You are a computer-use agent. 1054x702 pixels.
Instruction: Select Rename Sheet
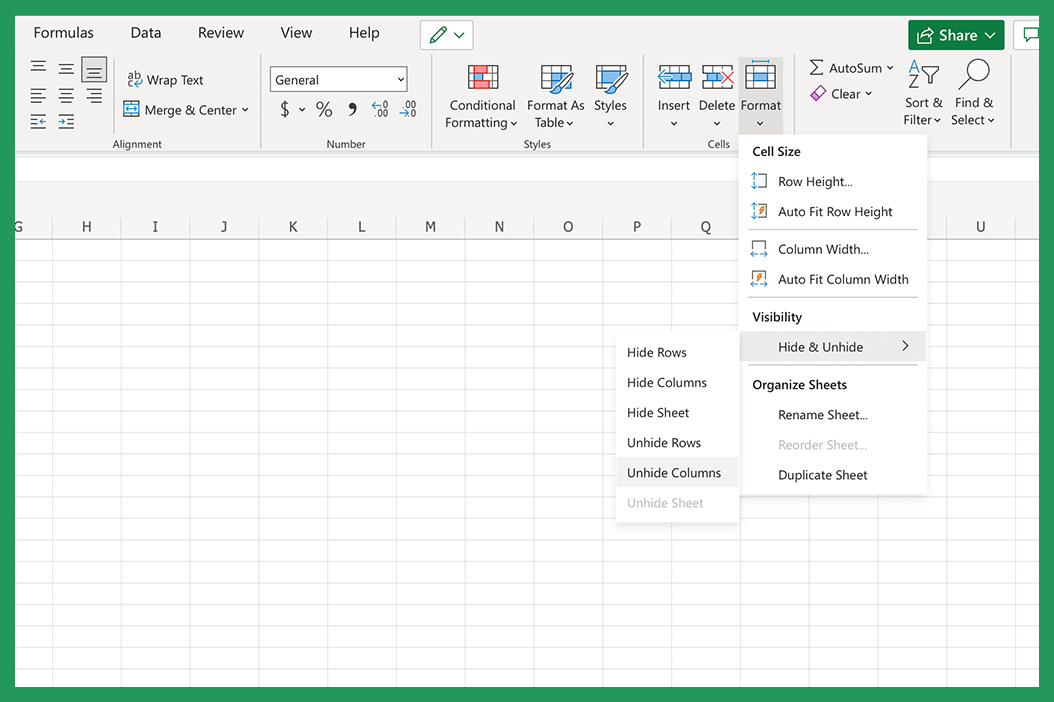pos(822,415)
